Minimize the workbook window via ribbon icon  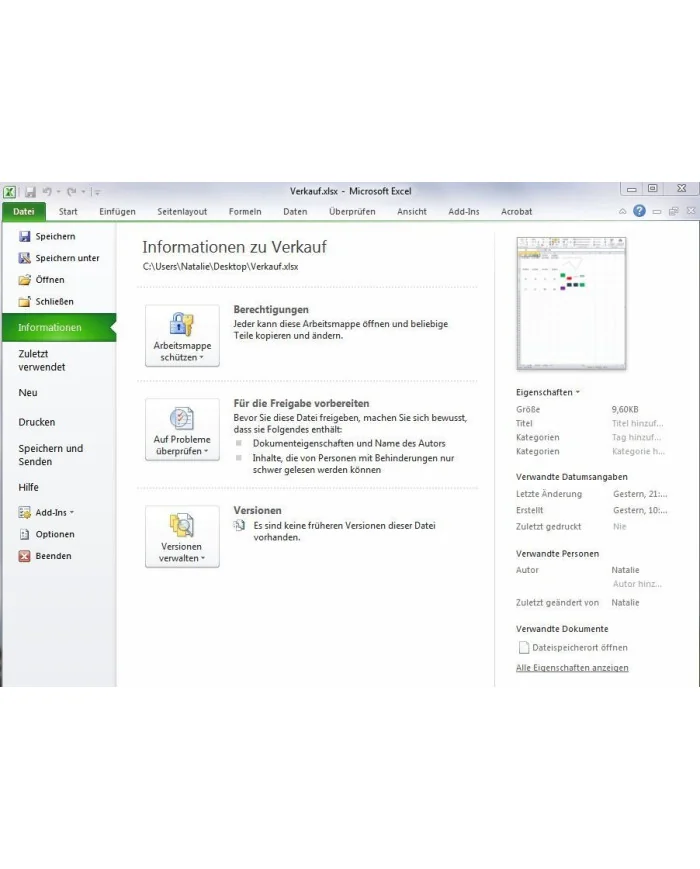[x=657, y=211]
